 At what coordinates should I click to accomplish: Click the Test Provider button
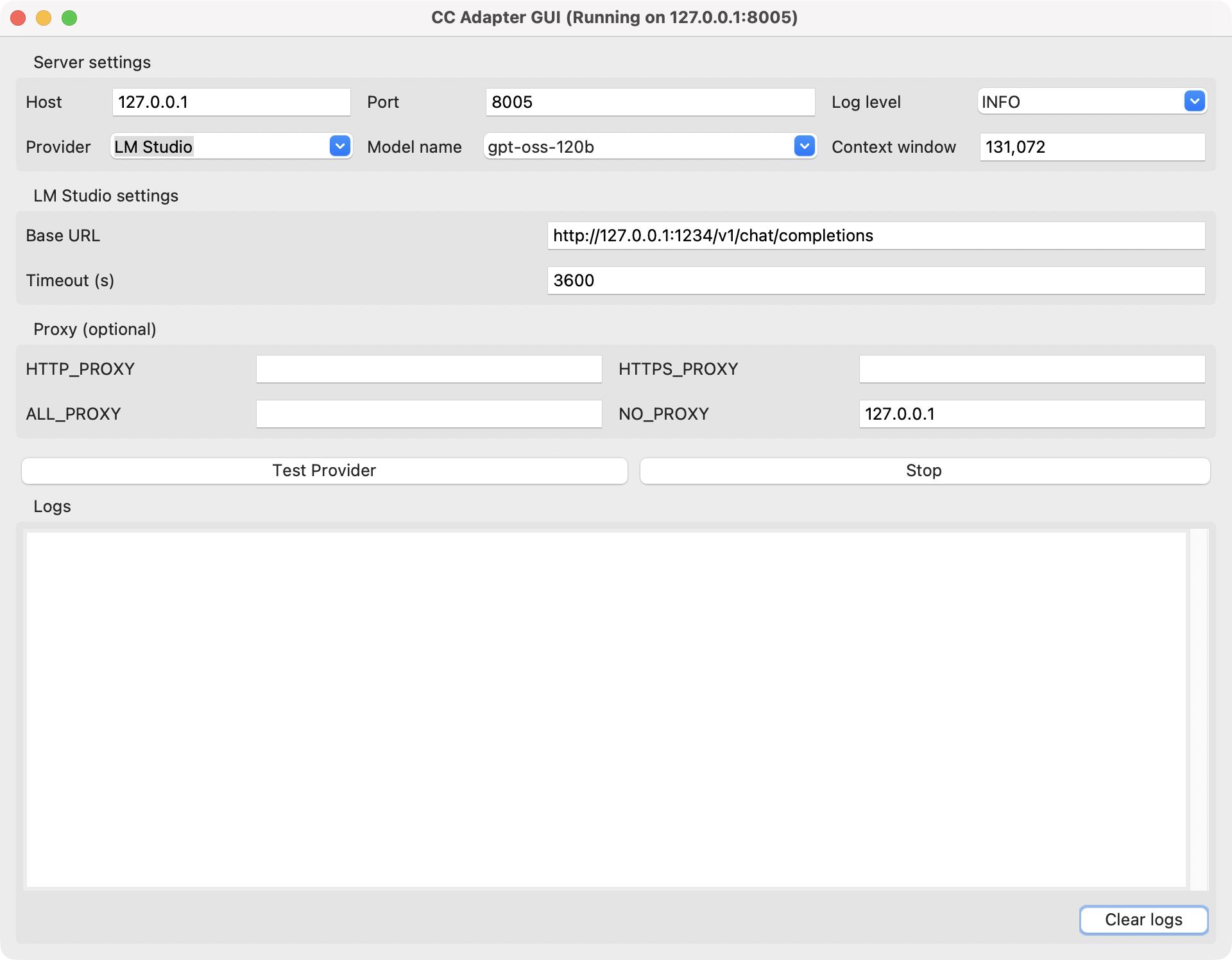point(324,470)
